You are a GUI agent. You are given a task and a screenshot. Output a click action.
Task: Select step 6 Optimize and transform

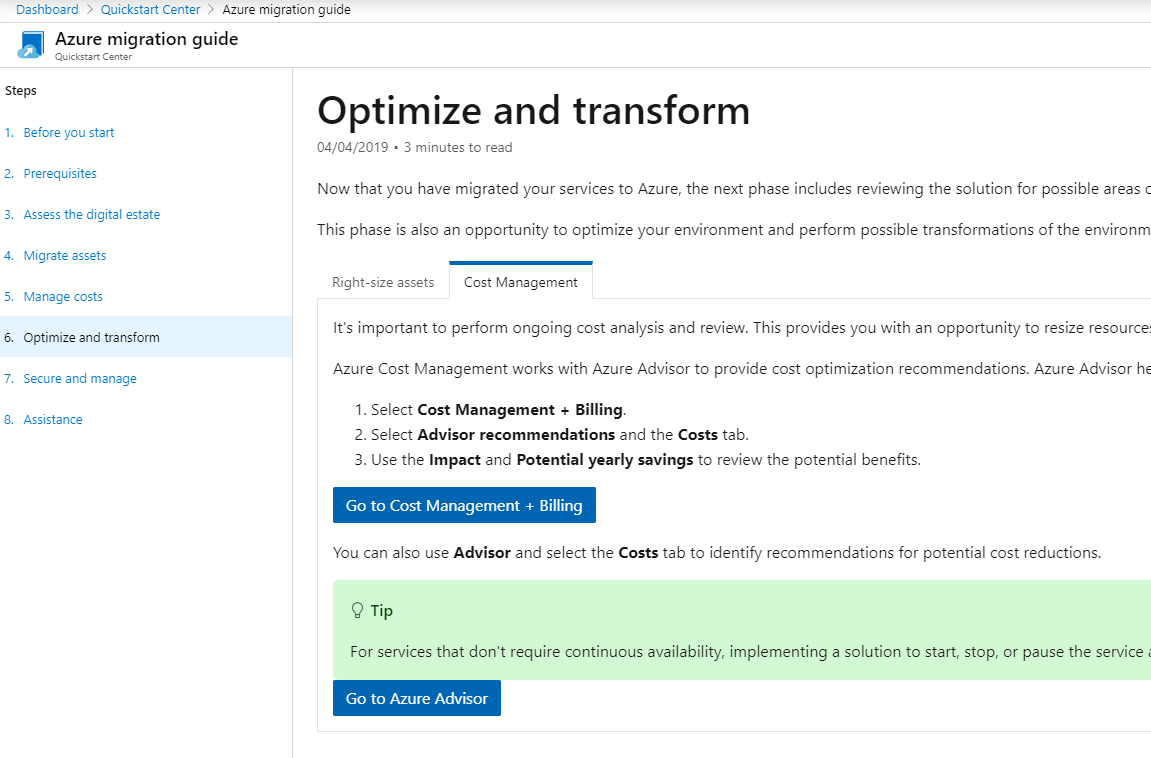(x=146, y=337)
